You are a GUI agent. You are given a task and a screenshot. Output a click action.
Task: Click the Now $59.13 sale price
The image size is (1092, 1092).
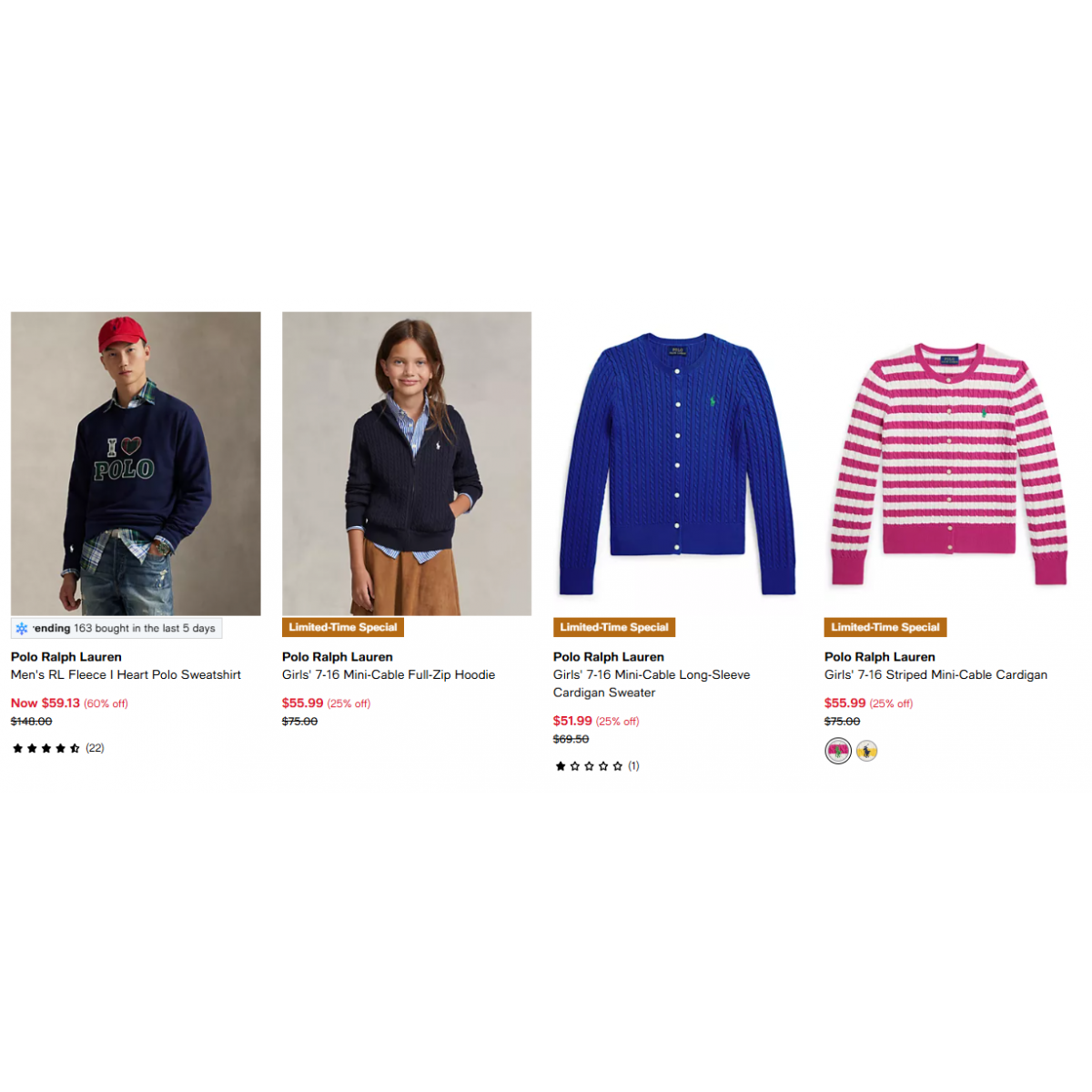(x=45, y=703)
